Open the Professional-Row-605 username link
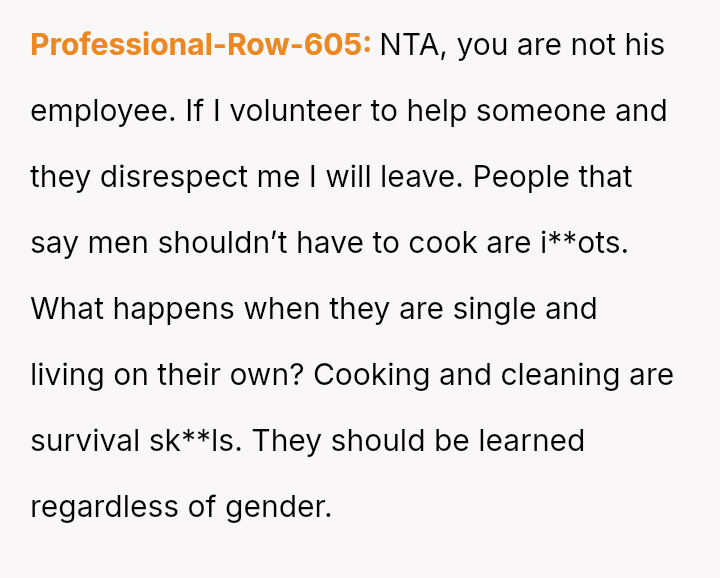This screenshot has height=578, width=720. 200,45
